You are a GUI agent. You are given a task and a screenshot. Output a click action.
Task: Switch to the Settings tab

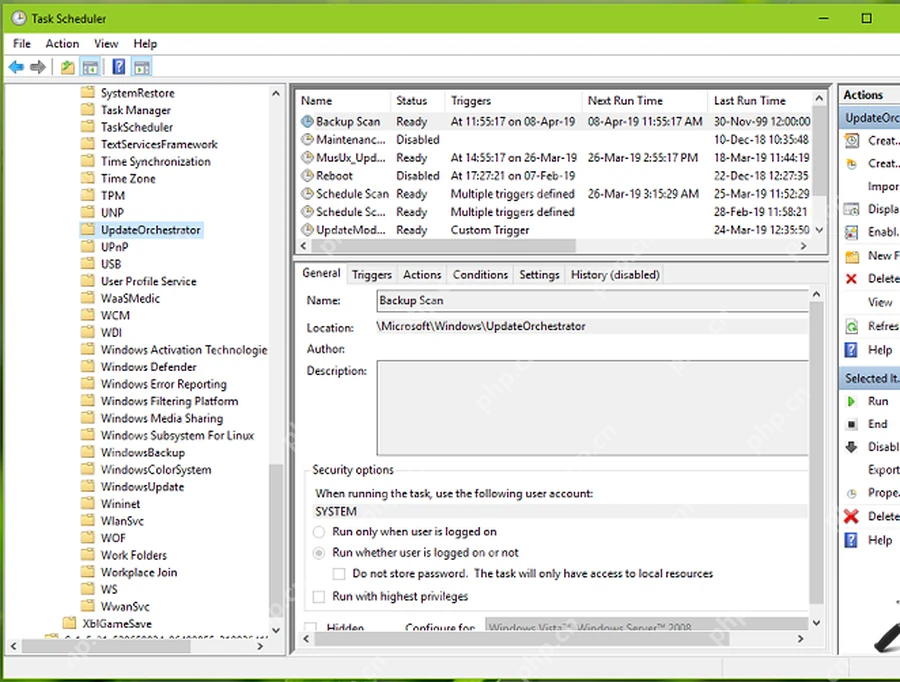(x=539, y=275)
